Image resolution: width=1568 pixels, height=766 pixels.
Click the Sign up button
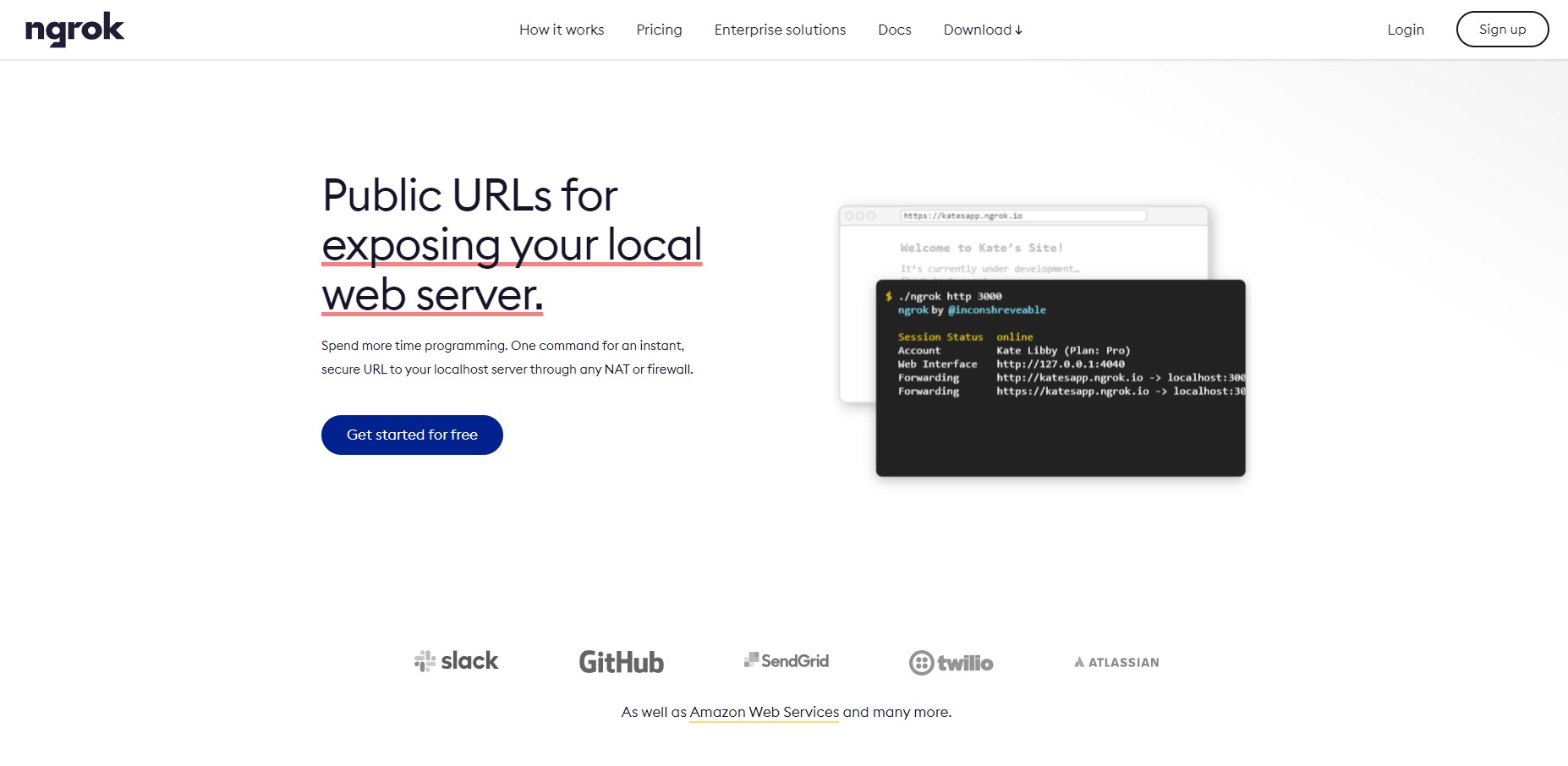pyautogui.click(x=1502, y=29)
